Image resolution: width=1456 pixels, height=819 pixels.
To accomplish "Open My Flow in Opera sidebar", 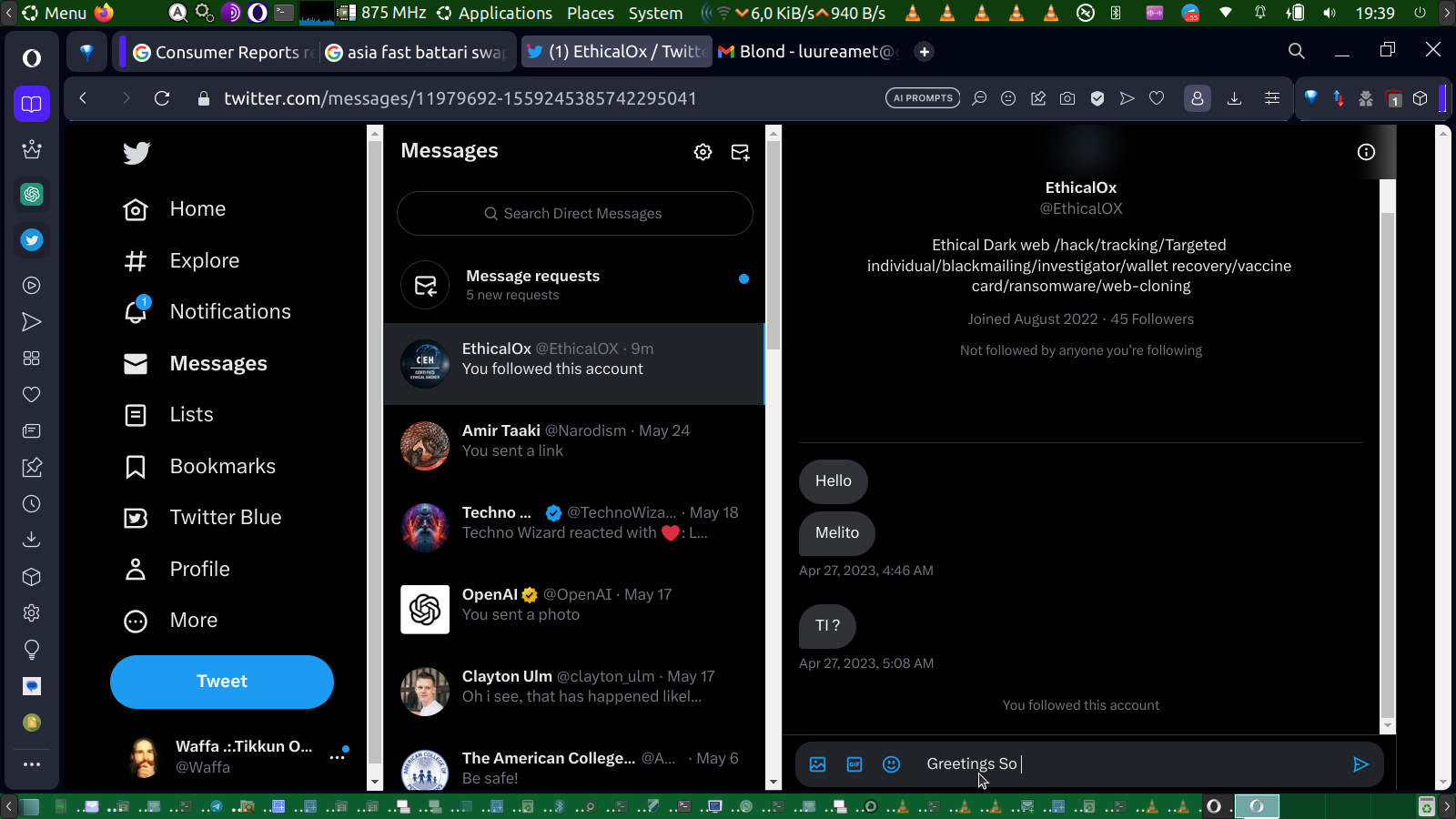I will click(32, 322).
